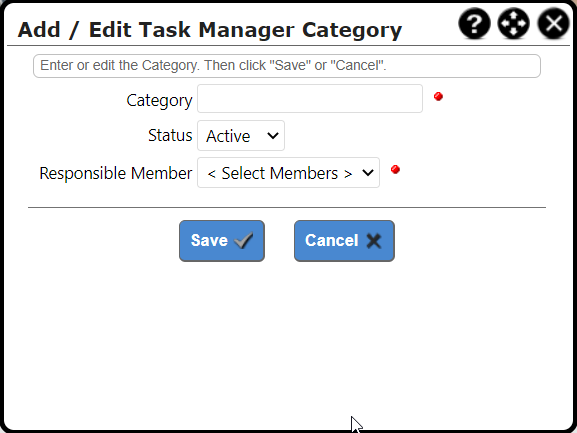Image resolution: width=577 pixels, height=433 pixels.
Task: Cancel editing the category
Action: point(344,241)
